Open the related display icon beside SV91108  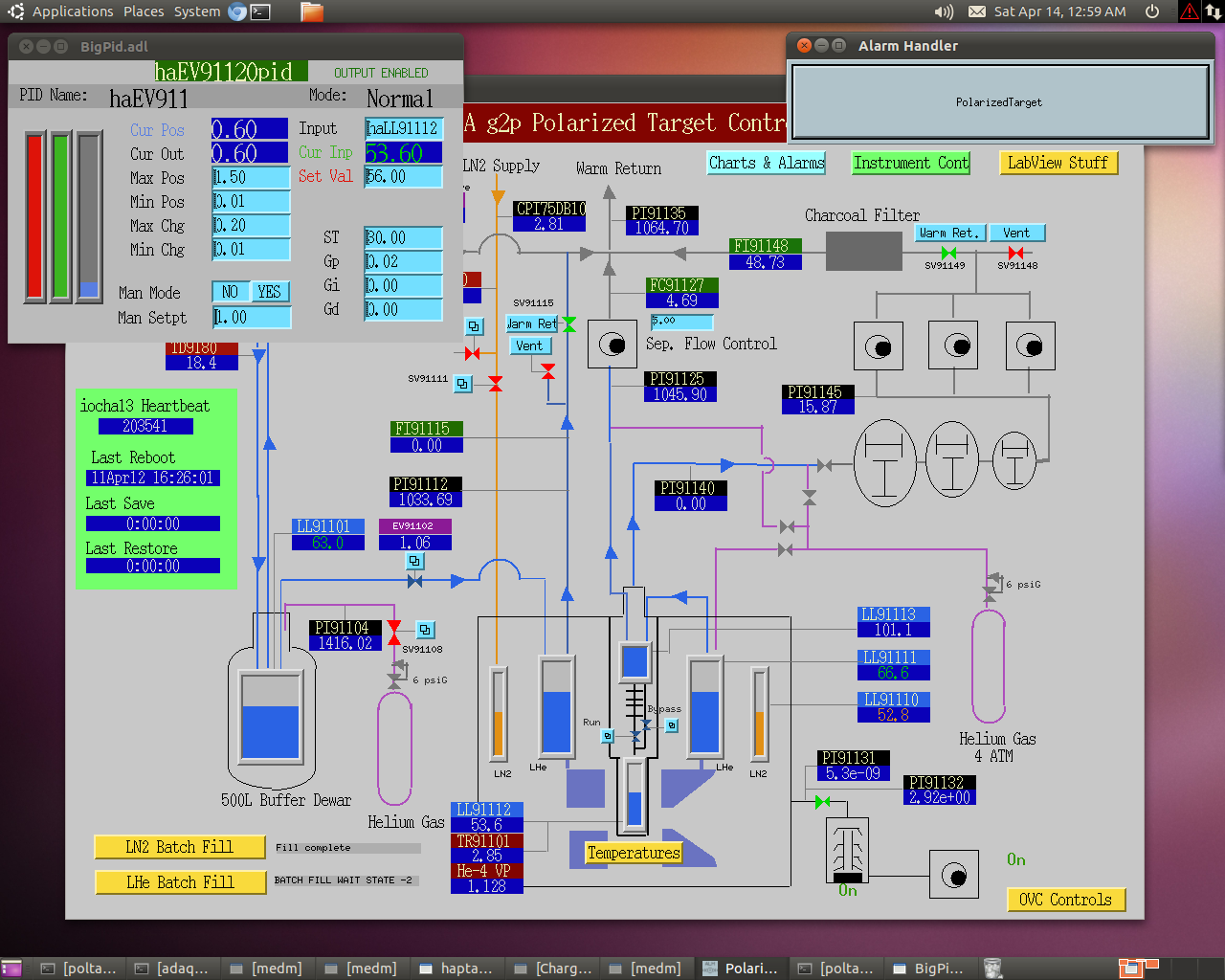(426, 630)
